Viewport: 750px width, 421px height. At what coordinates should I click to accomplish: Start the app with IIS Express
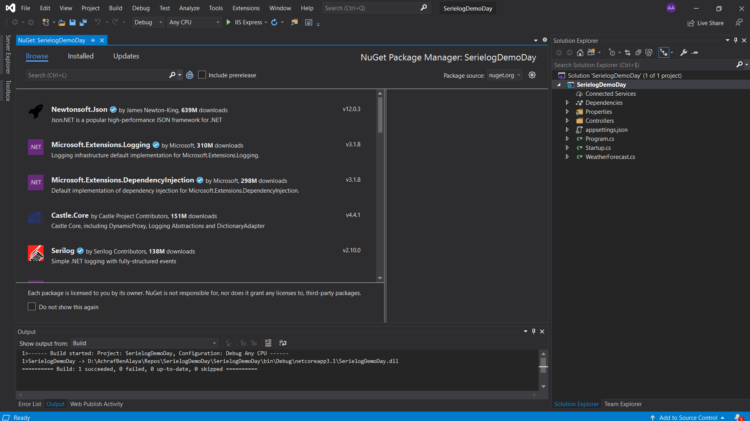244,22
